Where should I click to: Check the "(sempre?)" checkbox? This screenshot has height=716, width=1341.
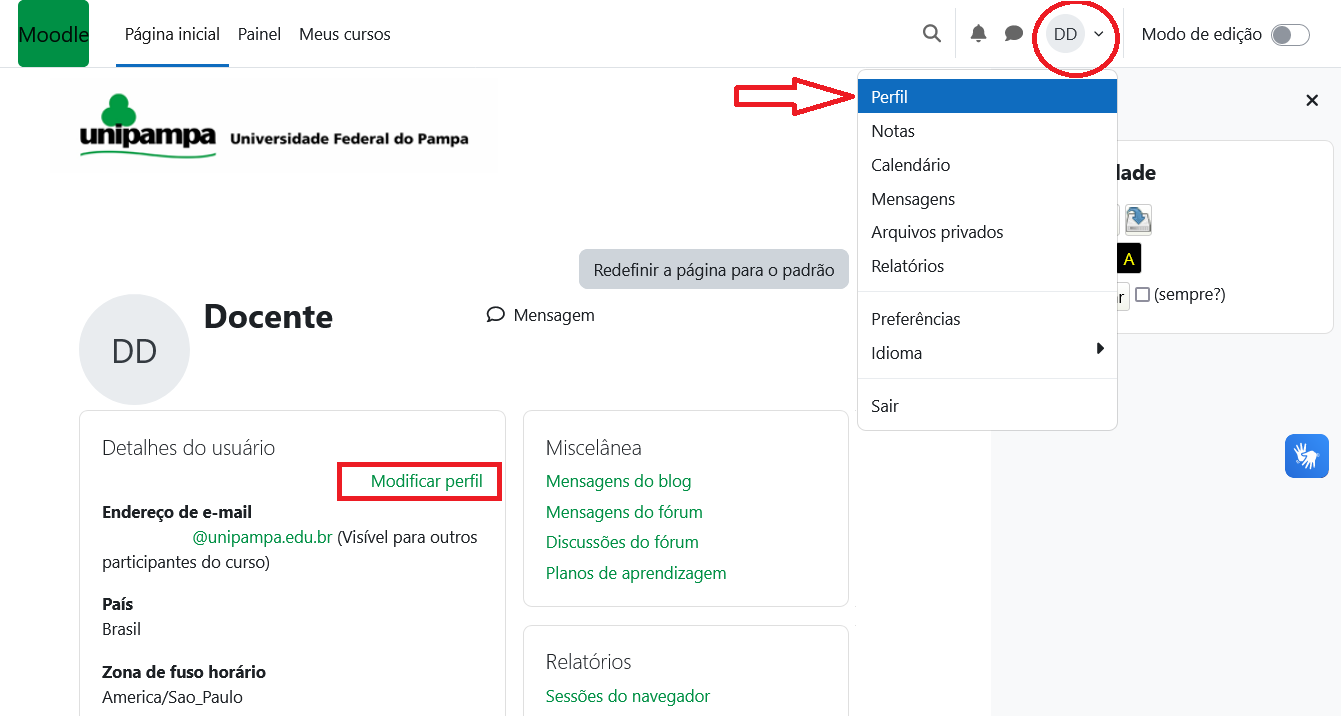(1143, 295)
